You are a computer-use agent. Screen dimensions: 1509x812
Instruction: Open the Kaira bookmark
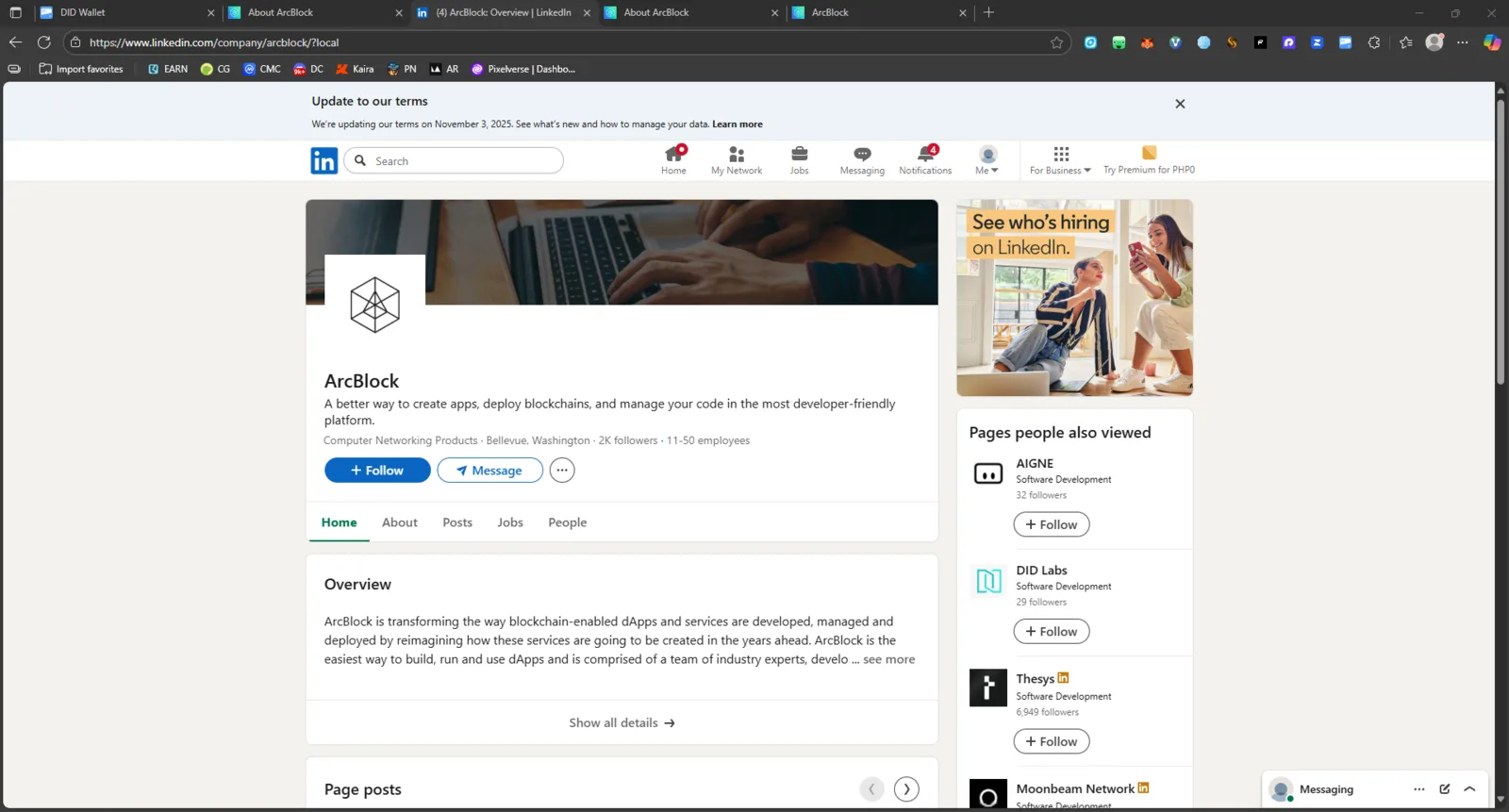click(x=355, y=69)
